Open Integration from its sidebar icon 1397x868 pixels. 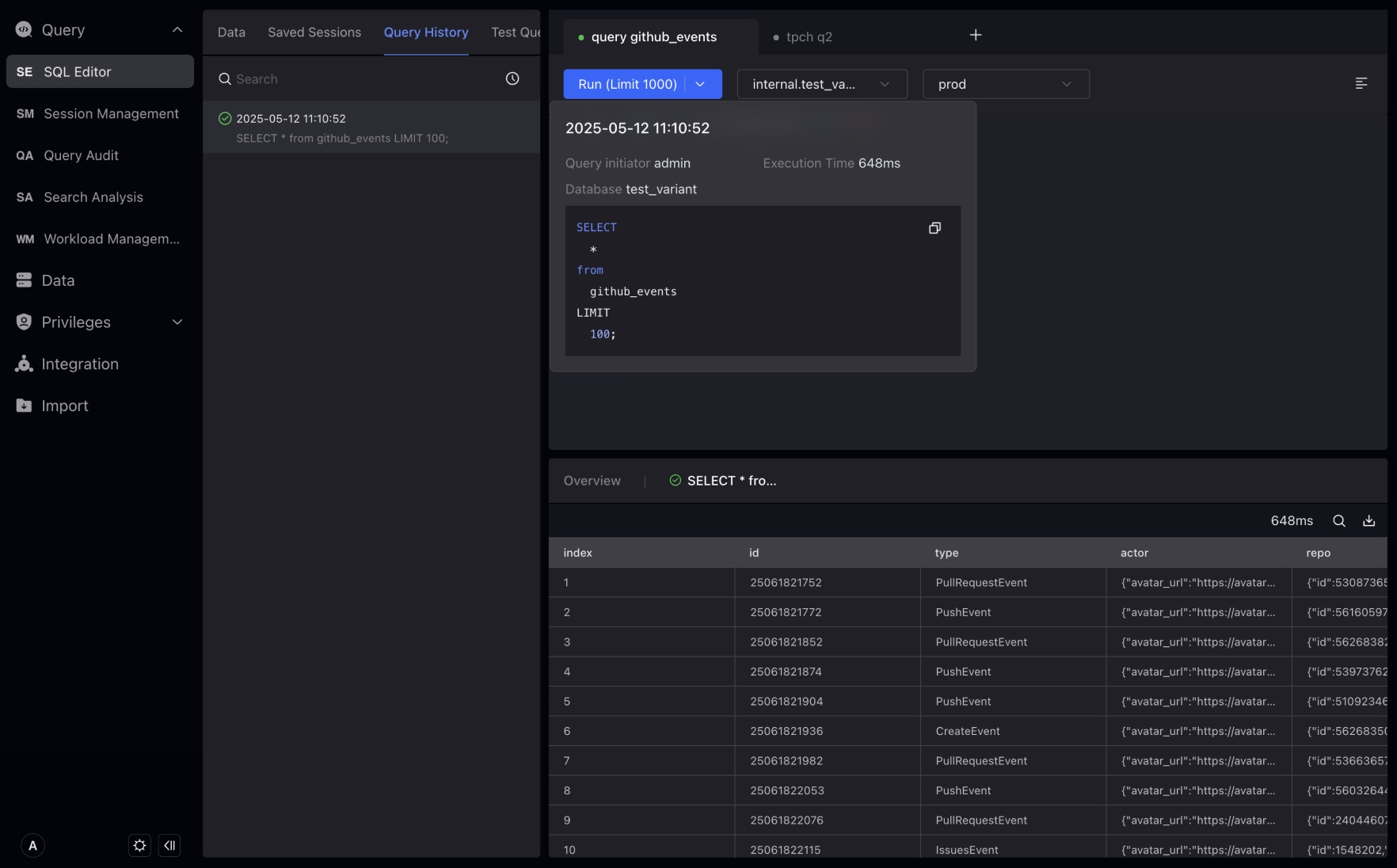(x=24, y=364)
